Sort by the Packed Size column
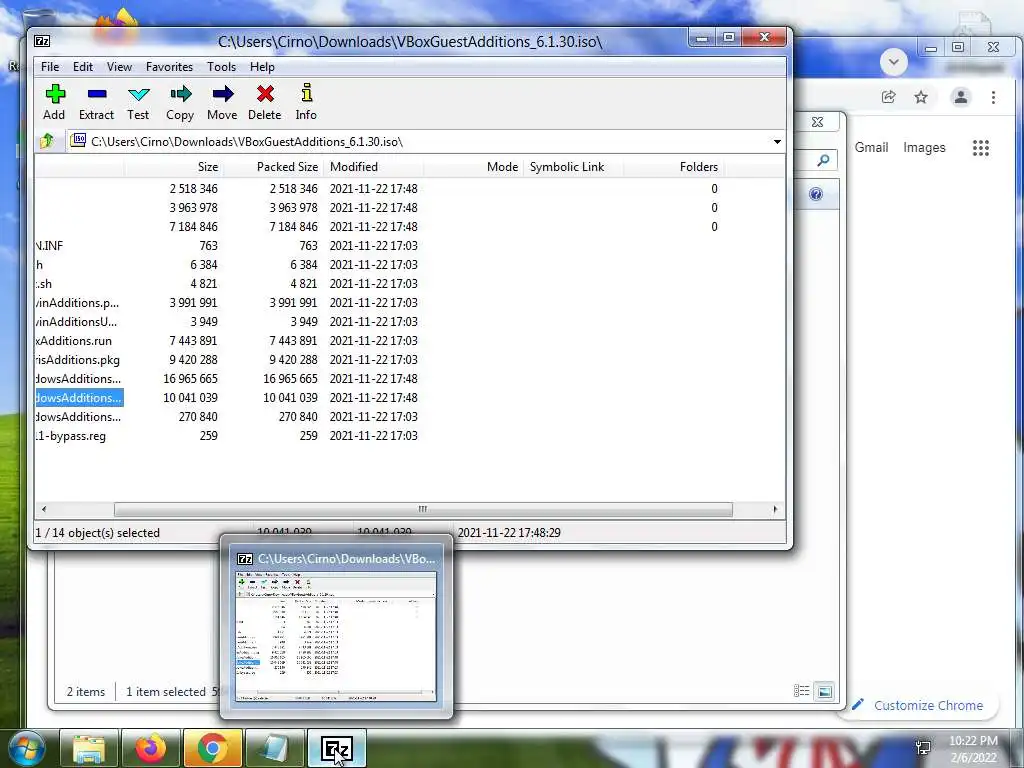Viewport: 1024px width, 768px height. coord(273,167)
